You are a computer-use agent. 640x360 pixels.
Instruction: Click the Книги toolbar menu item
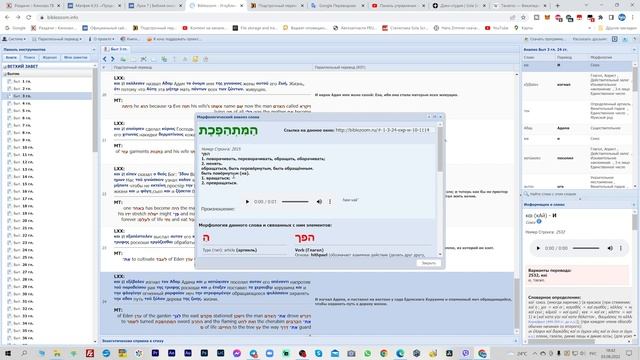coord(130,39)
